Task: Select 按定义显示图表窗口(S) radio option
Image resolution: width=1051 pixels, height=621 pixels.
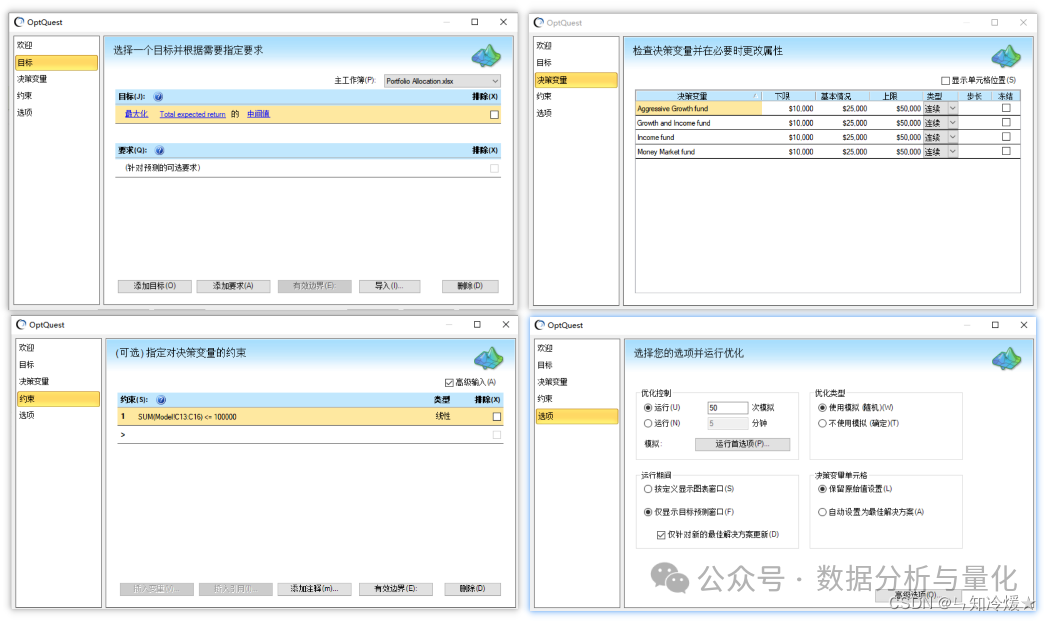Action: 647,490
